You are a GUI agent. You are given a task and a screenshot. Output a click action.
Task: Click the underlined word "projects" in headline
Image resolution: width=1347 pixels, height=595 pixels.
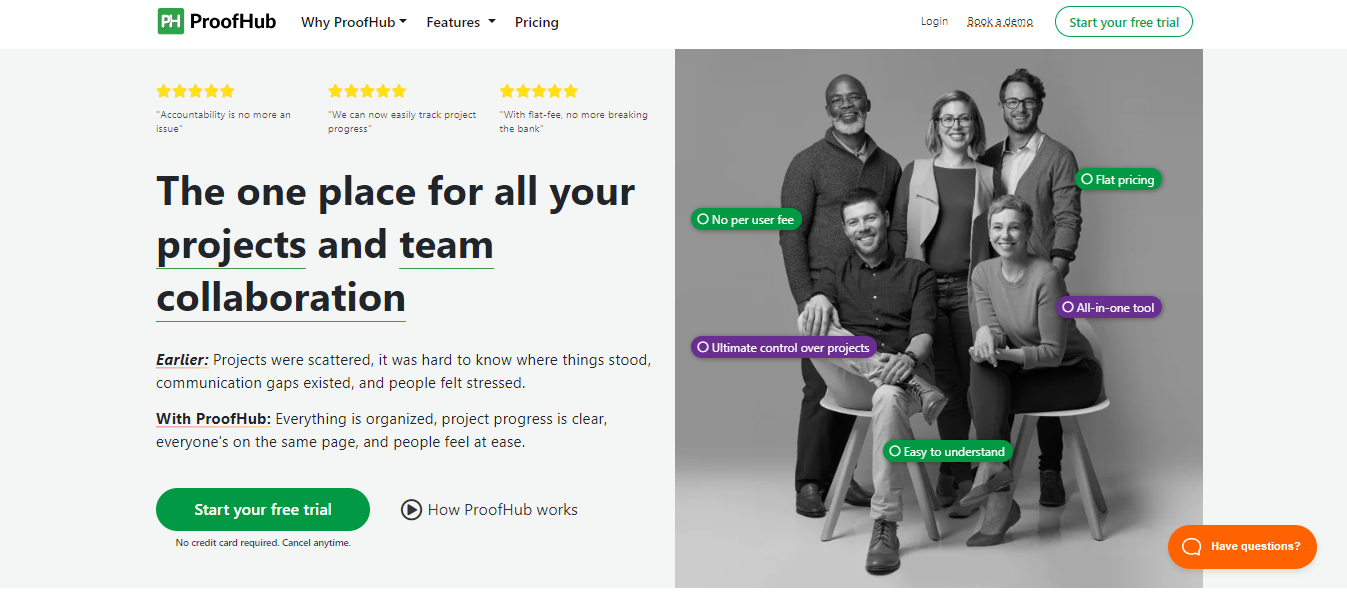[231, 245]
